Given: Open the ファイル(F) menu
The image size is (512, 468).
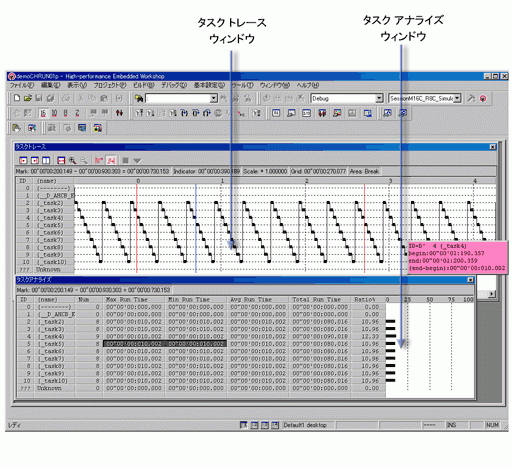Looking at the screenshot, I should click(x=22, y=85).
